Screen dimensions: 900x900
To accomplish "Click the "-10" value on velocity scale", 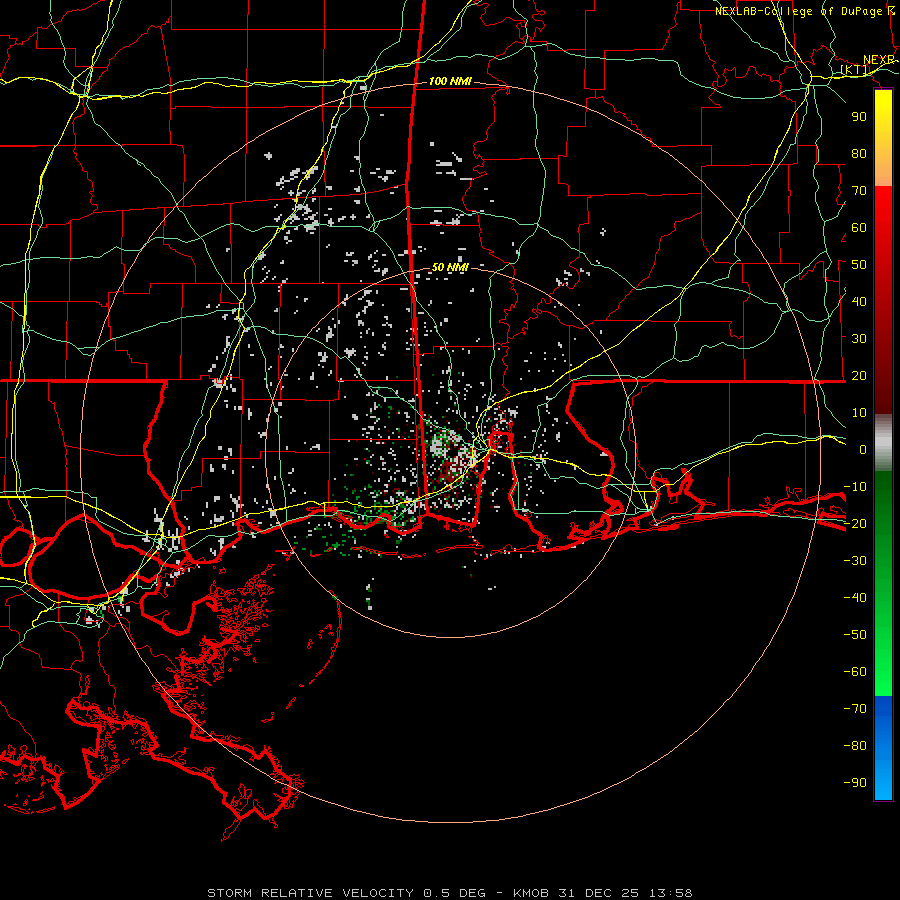I will [x=855, y=487].
